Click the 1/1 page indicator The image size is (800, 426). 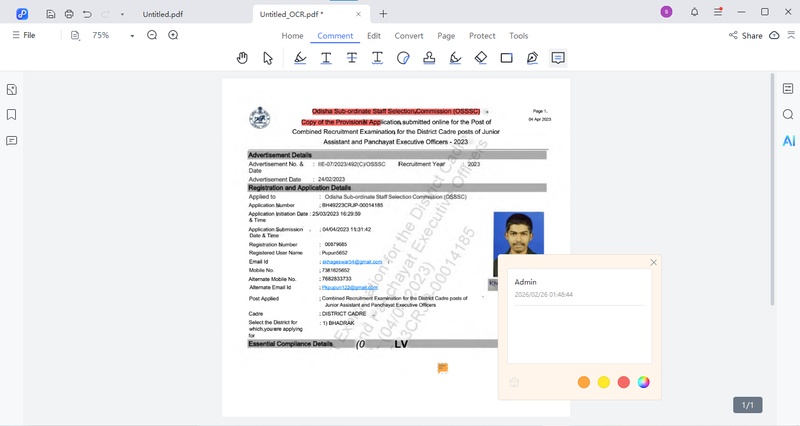[747, 405]
